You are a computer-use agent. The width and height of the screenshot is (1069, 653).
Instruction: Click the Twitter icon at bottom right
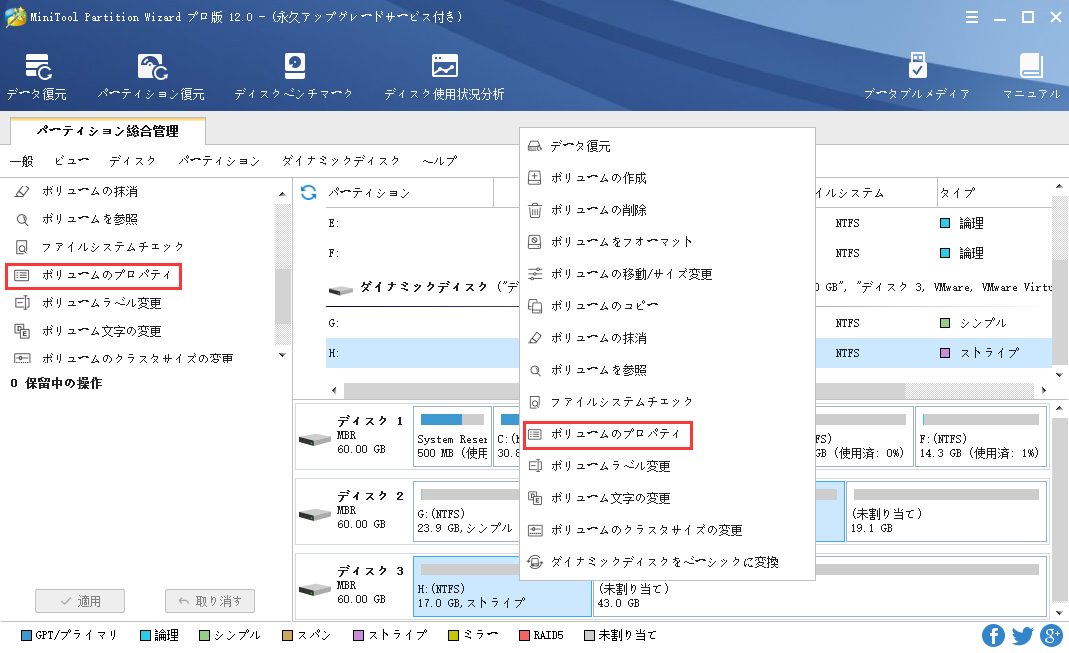pos(1022,635)
